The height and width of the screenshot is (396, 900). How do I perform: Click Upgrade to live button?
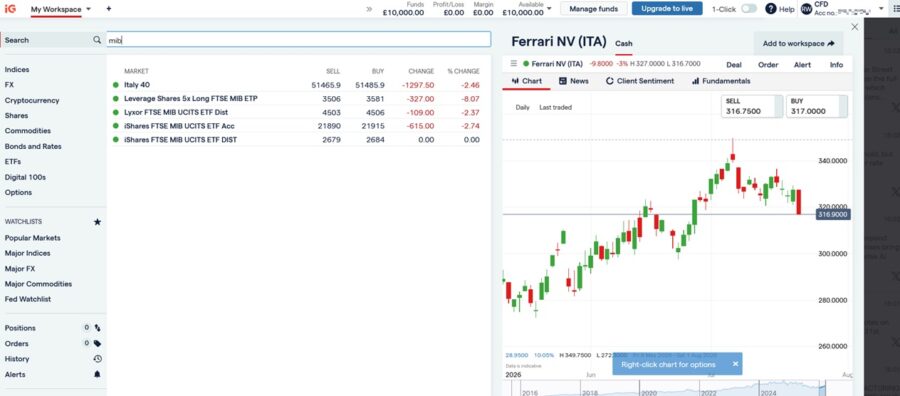[667, 9]
